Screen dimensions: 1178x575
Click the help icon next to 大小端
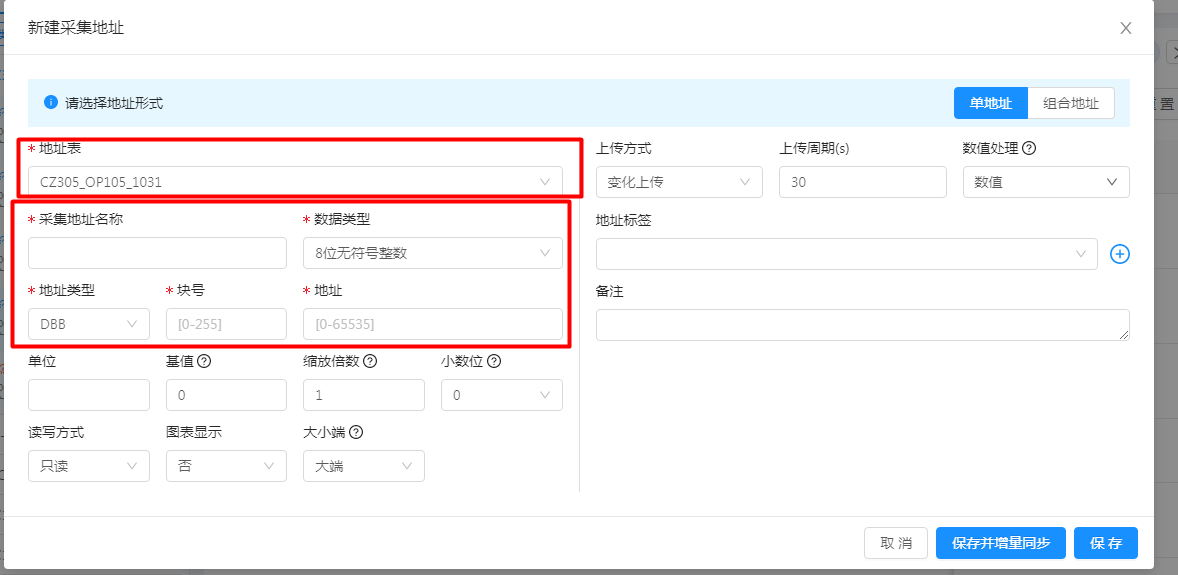point(355,433)
